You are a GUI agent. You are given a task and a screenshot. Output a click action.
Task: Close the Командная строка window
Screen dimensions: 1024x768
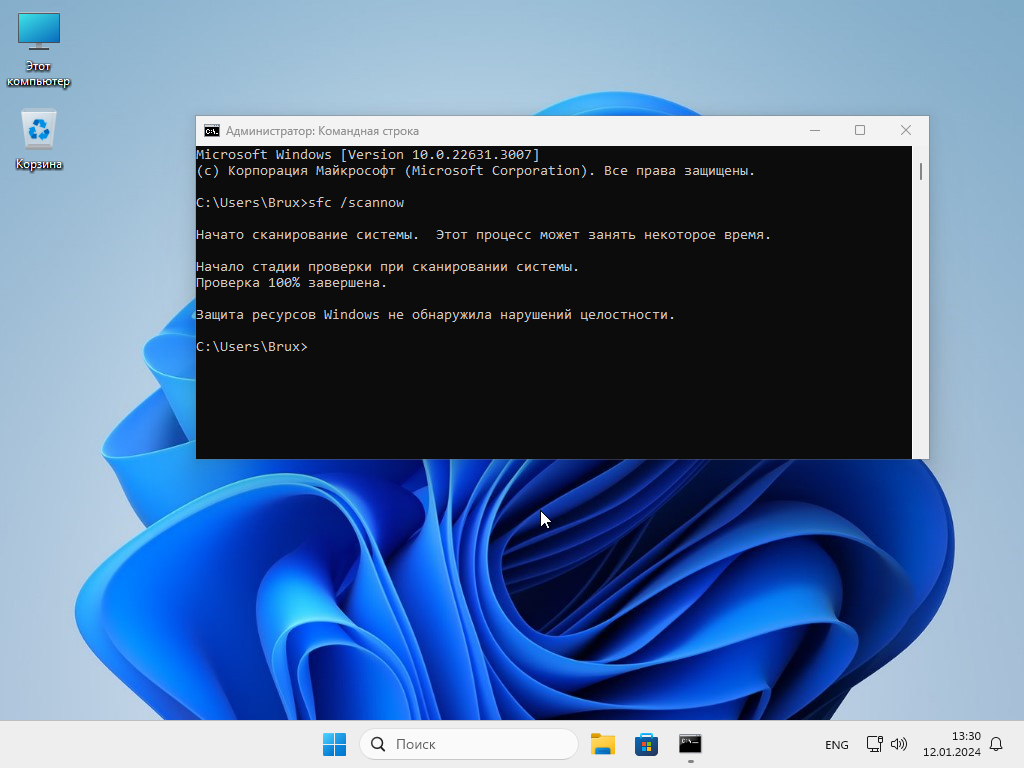point(906,131)
